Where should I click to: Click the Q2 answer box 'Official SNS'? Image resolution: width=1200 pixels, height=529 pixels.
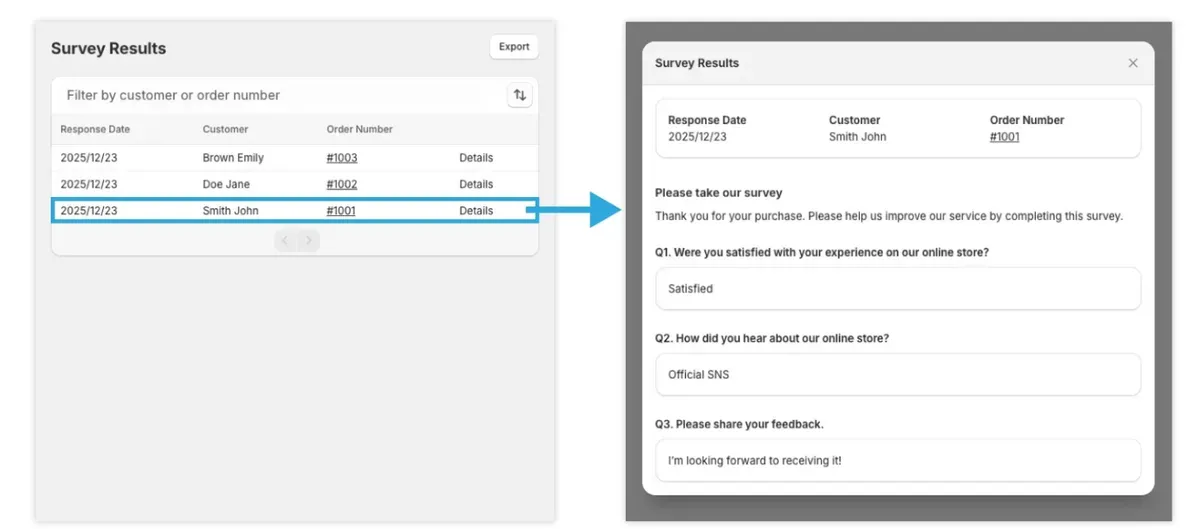[x=898, y=375]
